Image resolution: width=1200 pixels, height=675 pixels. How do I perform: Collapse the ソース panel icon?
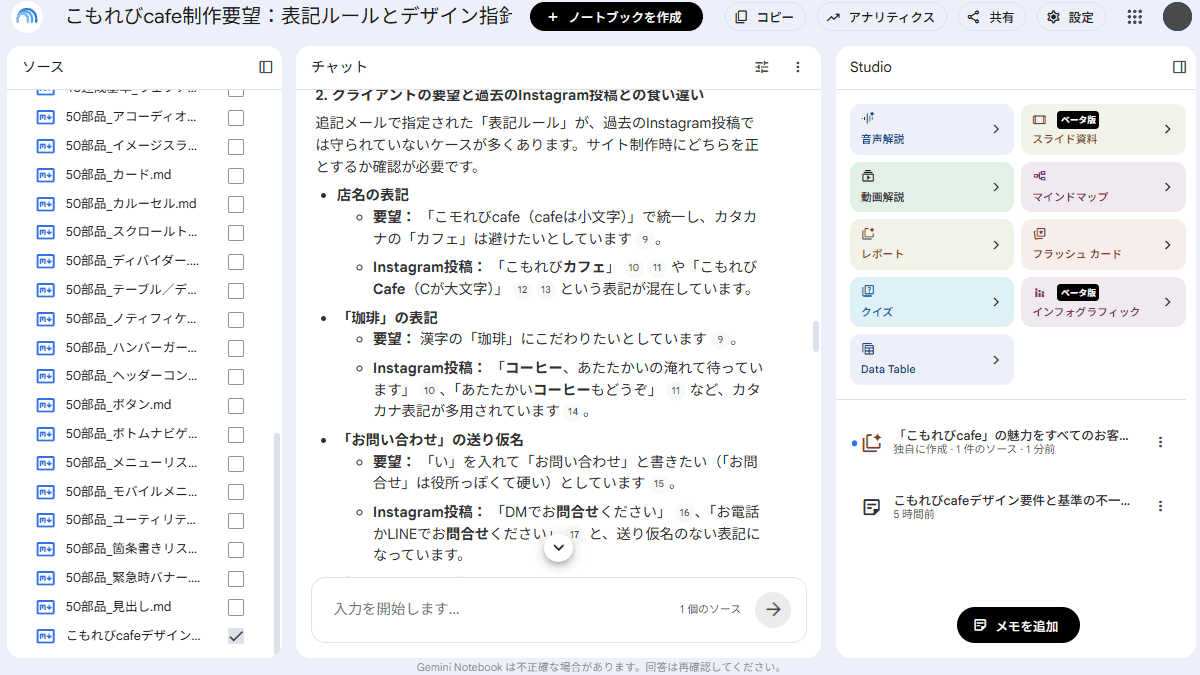266,67
